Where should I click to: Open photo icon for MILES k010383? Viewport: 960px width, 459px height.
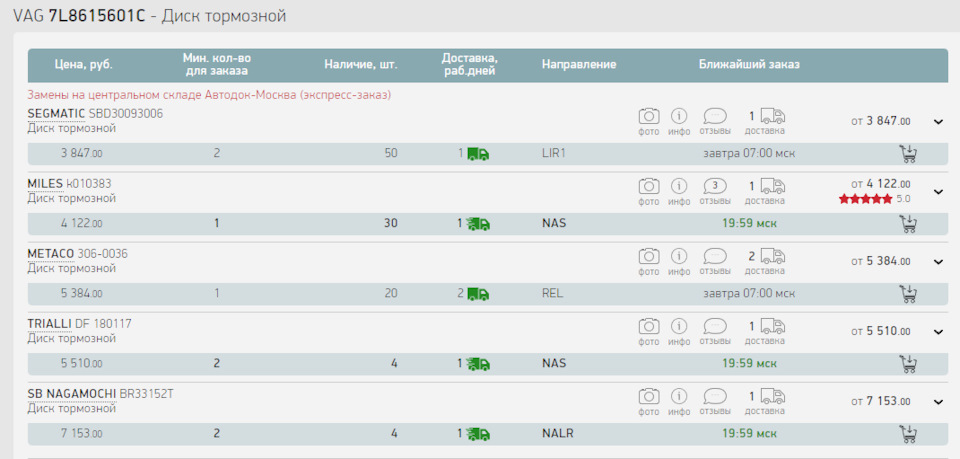649,185
